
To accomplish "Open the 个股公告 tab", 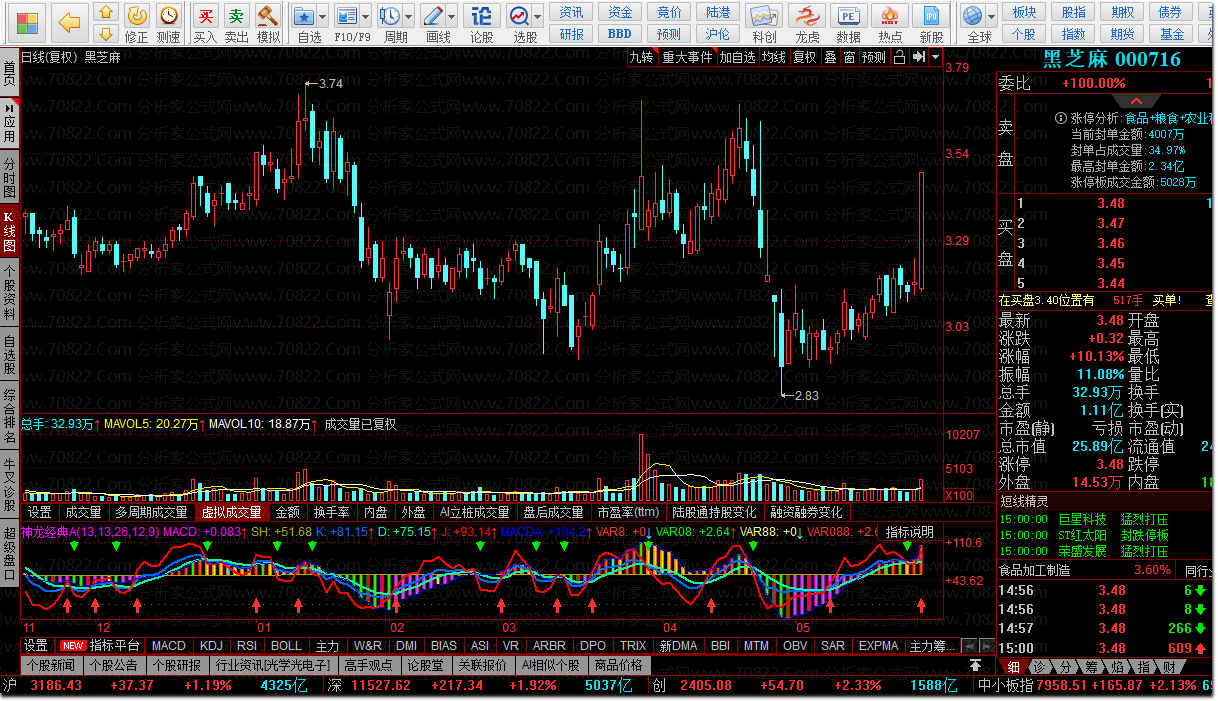I will point(113,665).
